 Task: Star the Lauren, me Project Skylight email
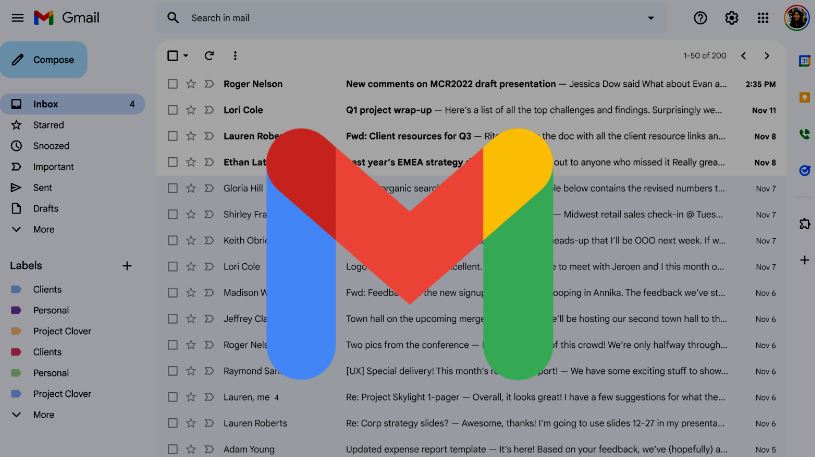coord(191,397)
